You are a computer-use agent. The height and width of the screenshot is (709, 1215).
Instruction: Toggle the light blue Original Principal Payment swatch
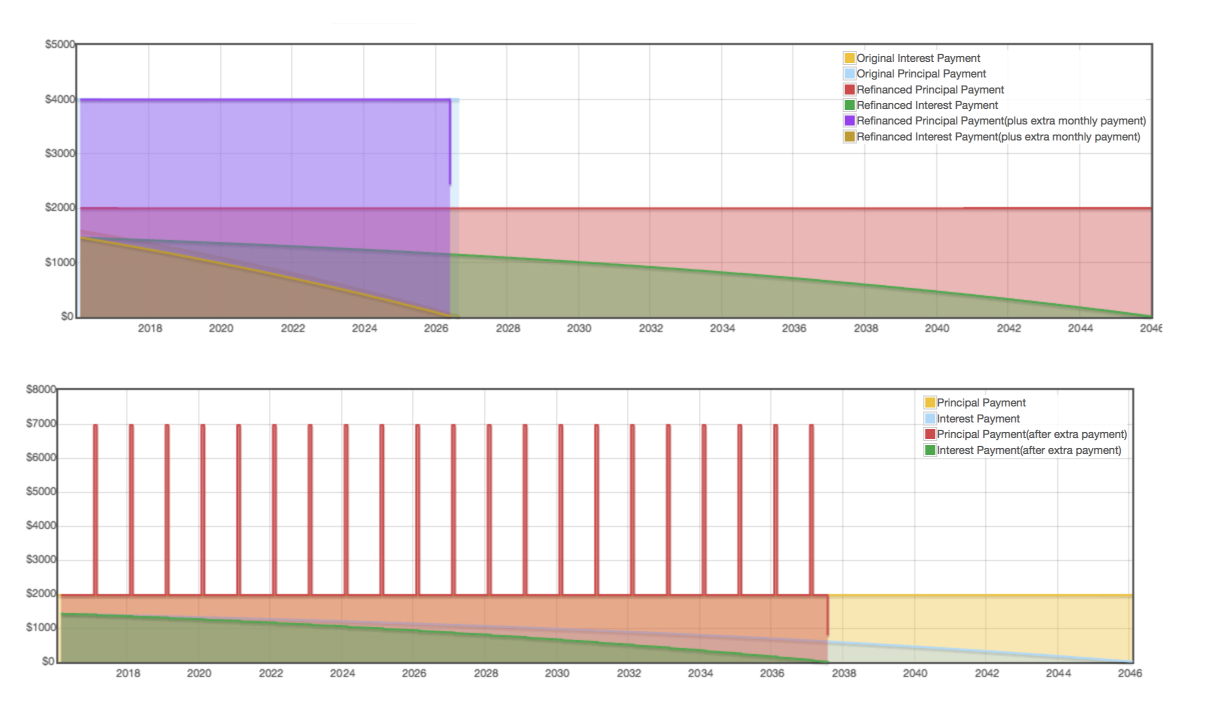(x=850, y=74)
